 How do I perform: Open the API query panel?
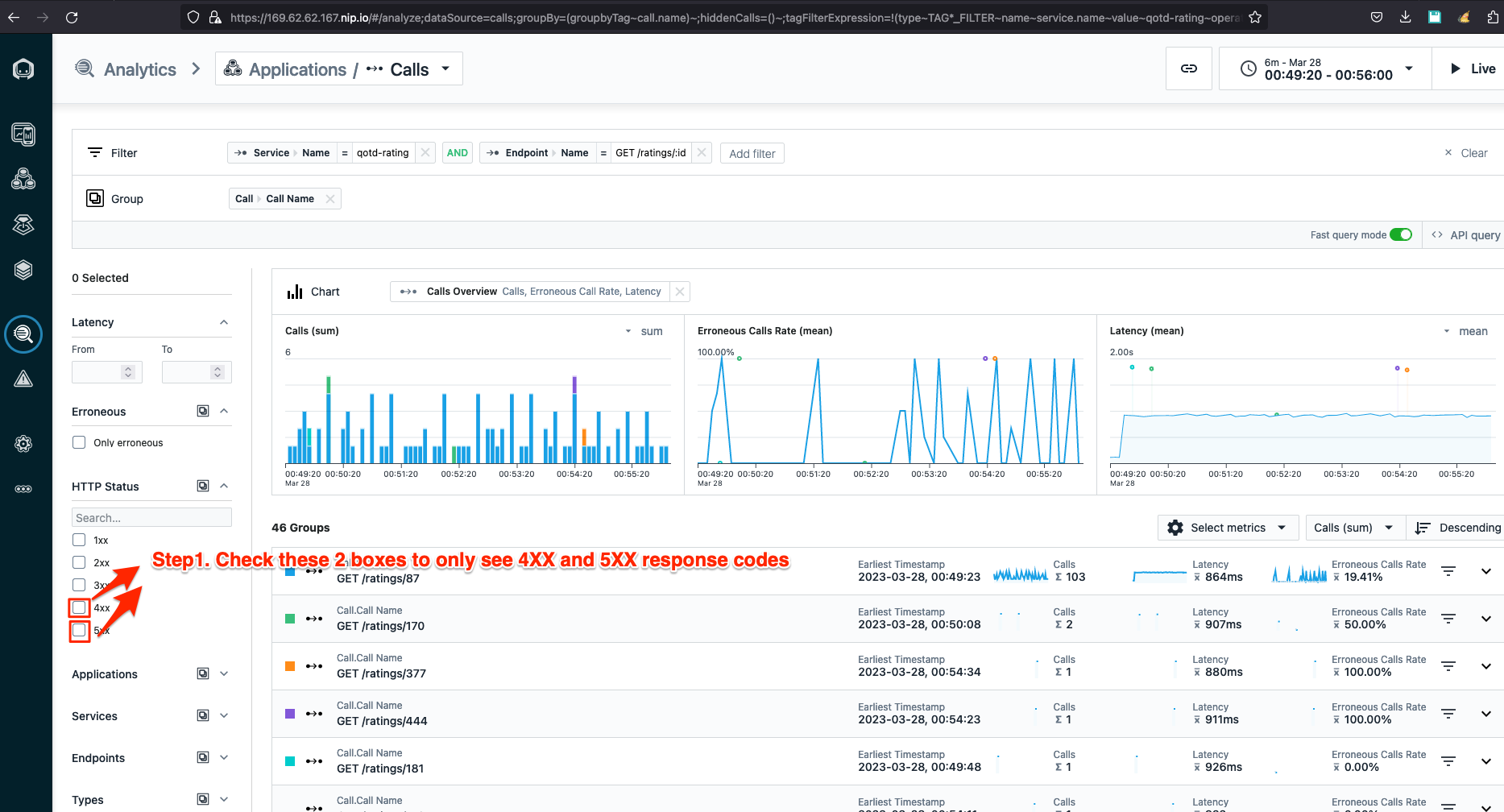1465,234
